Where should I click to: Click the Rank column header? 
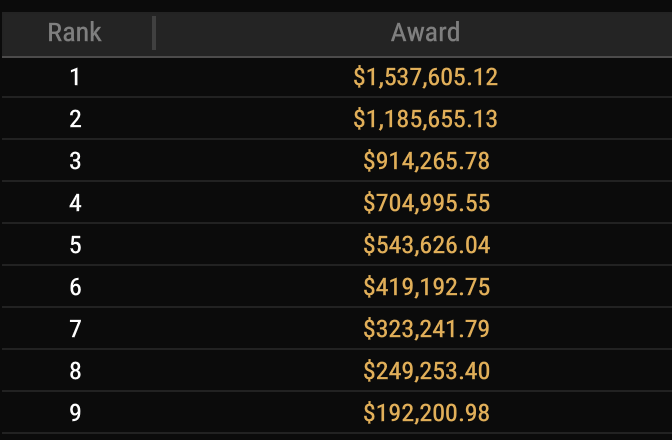coord(75,33)
